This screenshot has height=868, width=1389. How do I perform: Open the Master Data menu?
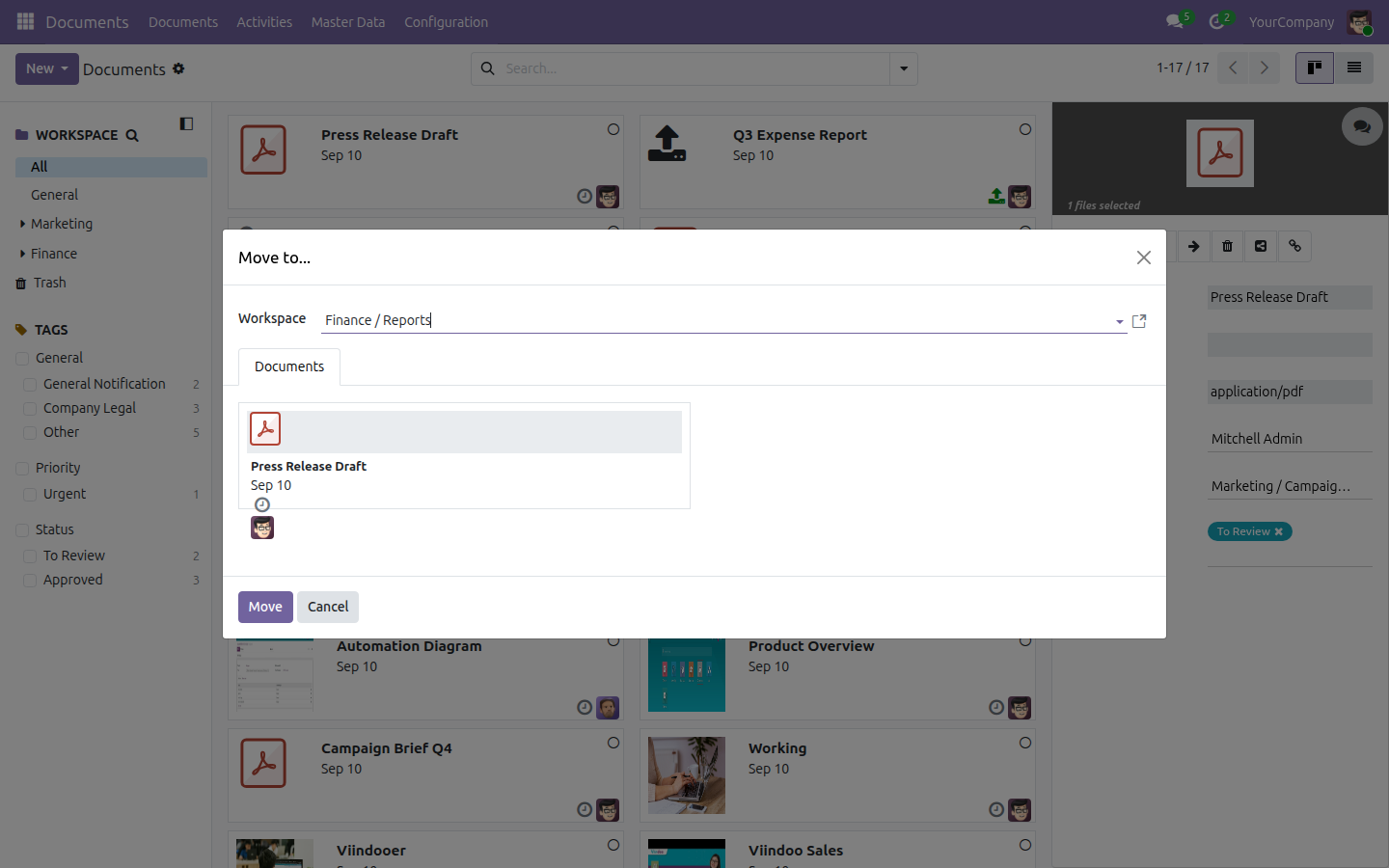coord(348,21)
